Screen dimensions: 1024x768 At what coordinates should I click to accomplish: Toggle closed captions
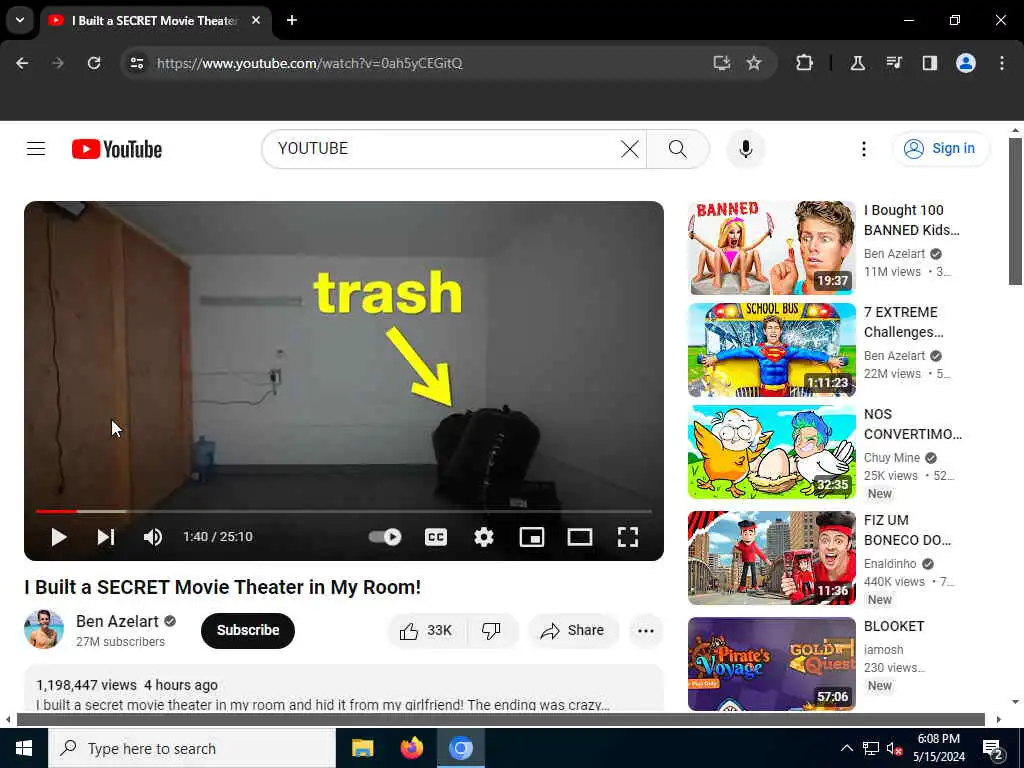[436, 537]
